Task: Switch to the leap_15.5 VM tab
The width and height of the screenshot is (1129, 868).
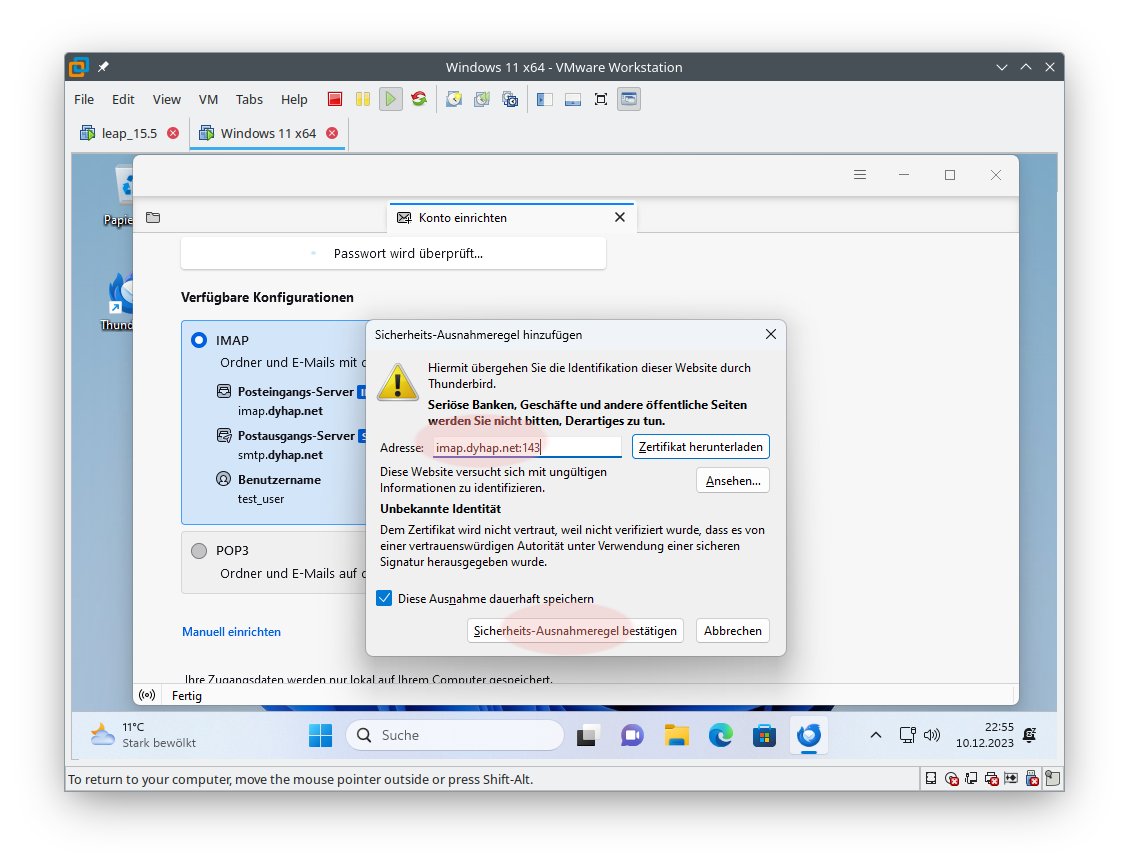Action: [130, 133]
